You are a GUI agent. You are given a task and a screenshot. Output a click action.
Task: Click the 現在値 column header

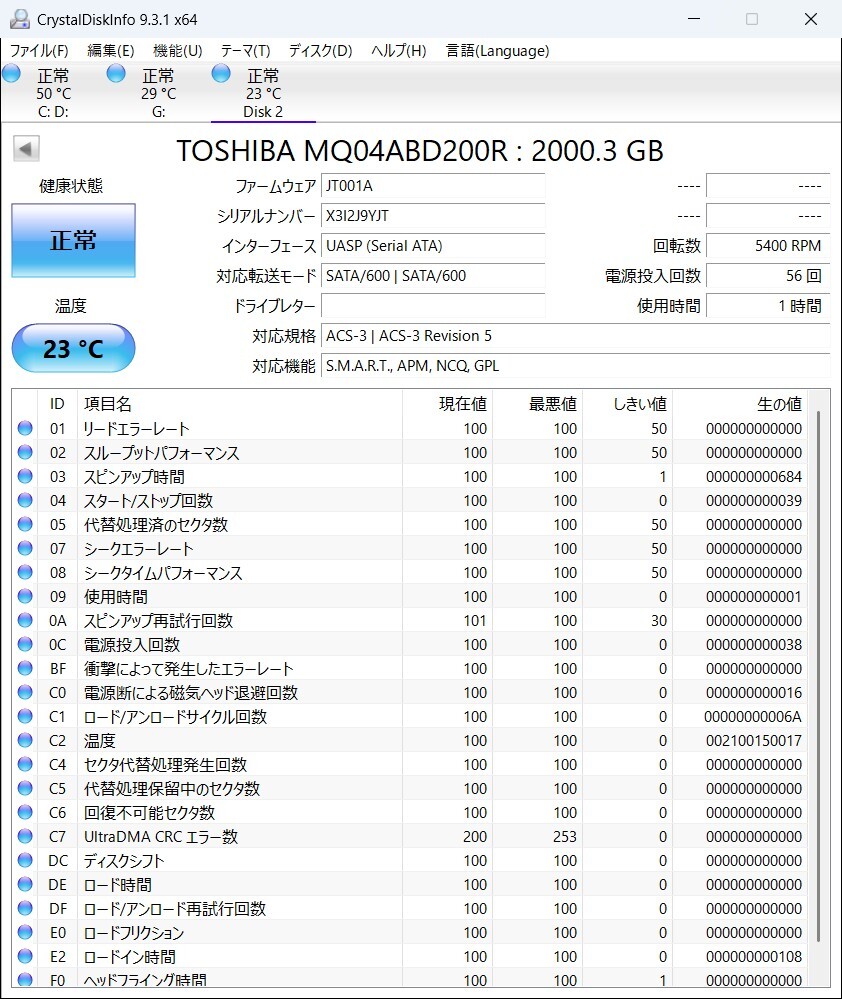click(x=447, y=404)
